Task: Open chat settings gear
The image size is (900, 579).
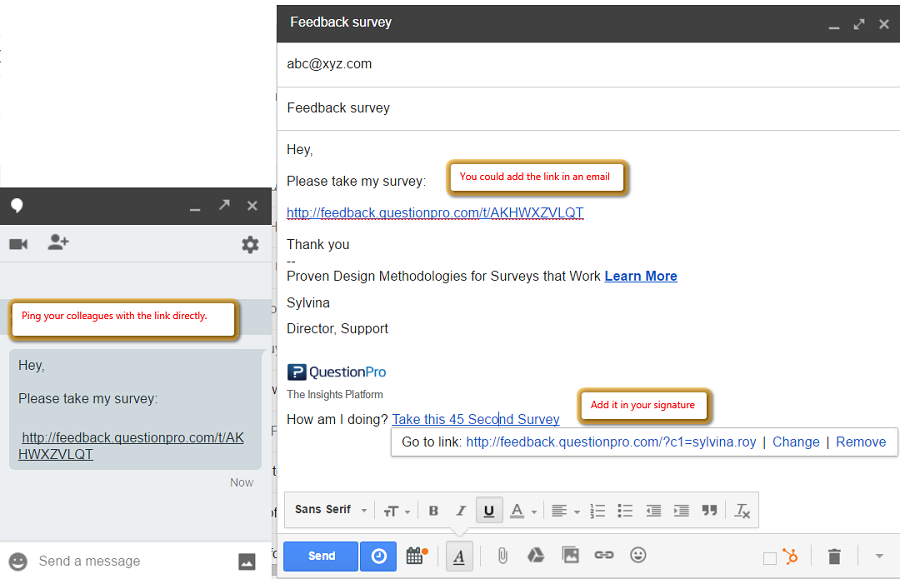Action: pyautogui.click(x=250, y=244)
